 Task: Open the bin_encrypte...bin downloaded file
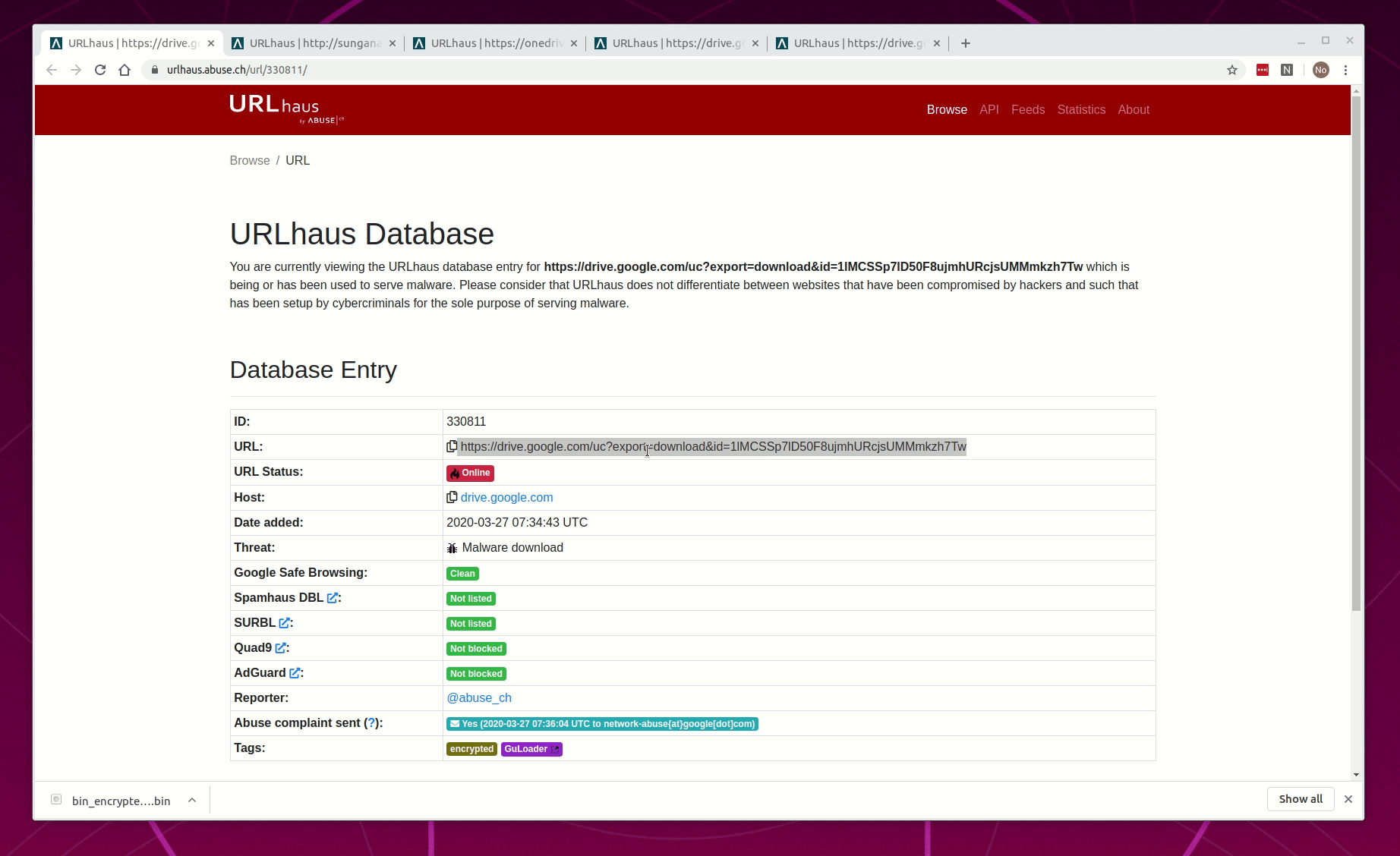tap(121, 801)
